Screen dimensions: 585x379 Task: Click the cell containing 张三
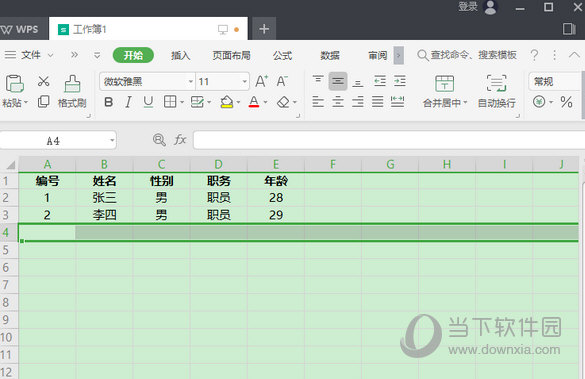(104, 198)
